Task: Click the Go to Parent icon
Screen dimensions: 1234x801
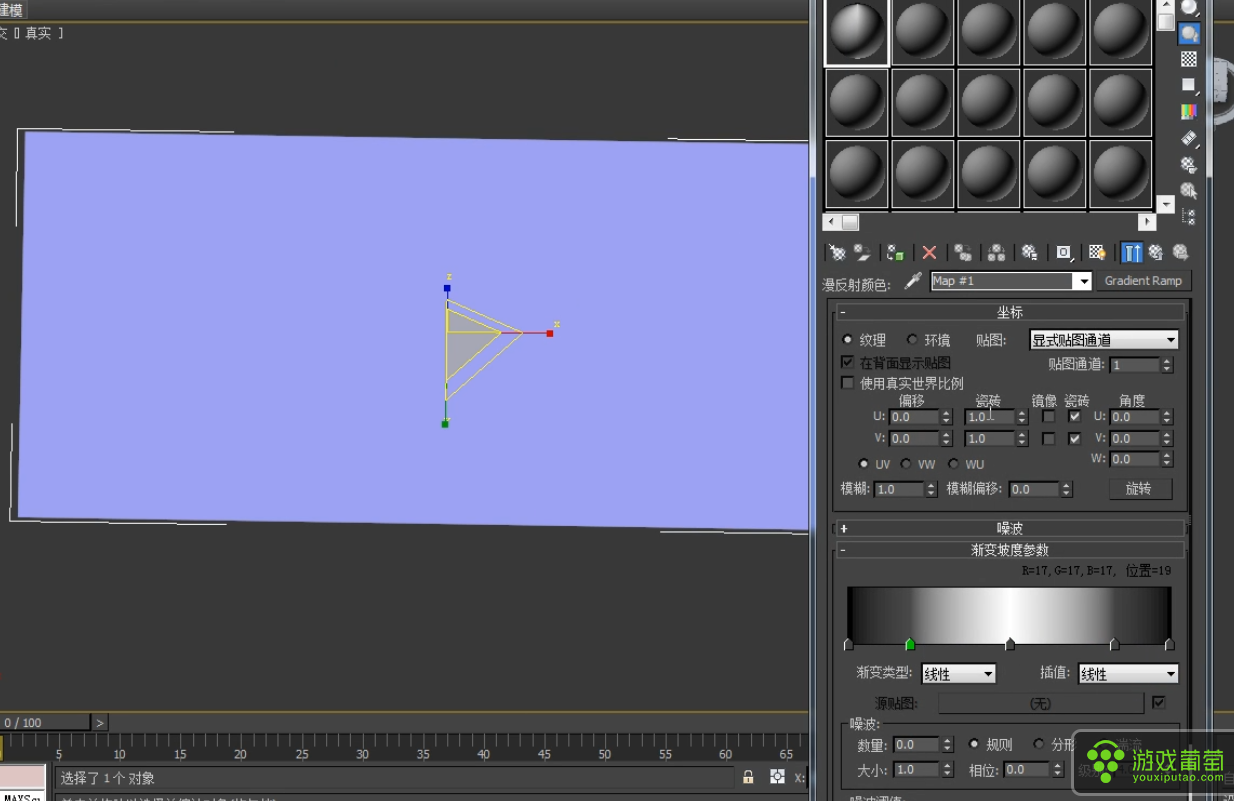Action: 1156,253
